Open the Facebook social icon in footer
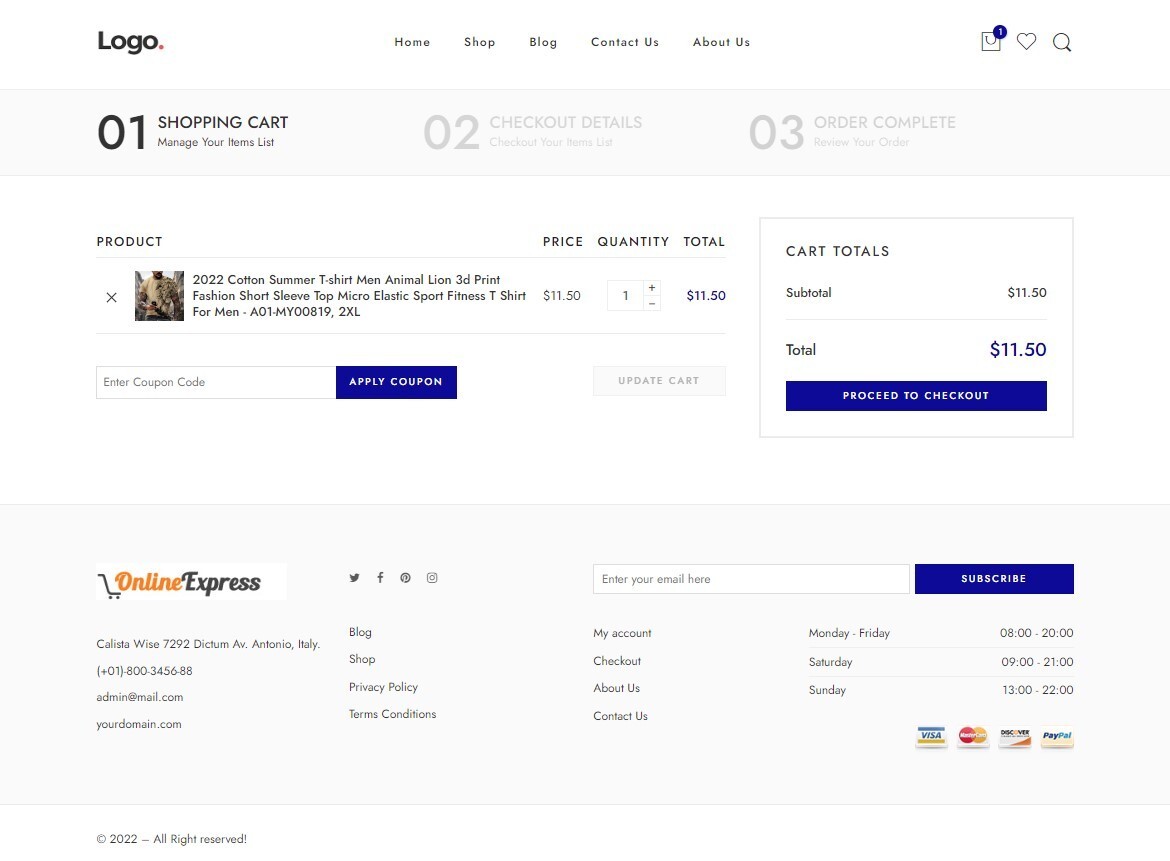The width and height of the screenshot is (1170, 861). [380, 577]
